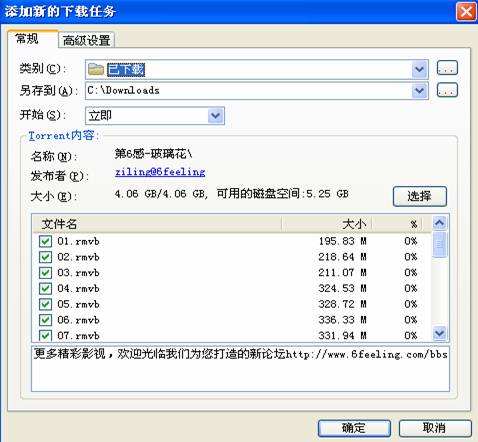Uncheck the 05.rmvb file checkbox
Image resolution: width=478 pixels, height=442 pixels.
pyautogui.click(x=45, y=304)
